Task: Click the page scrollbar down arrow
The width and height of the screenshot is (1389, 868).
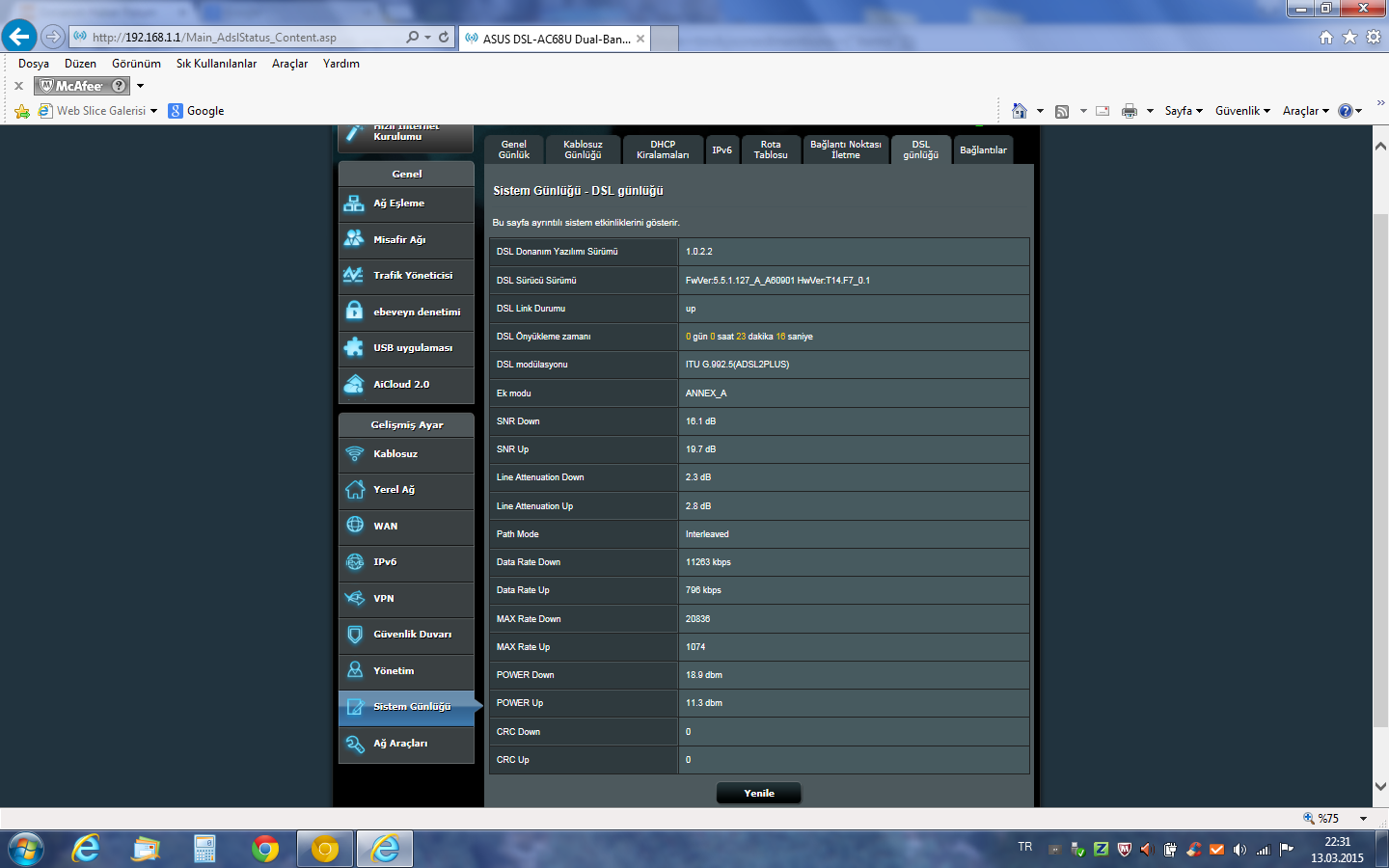Action: tap(1380, 787)
